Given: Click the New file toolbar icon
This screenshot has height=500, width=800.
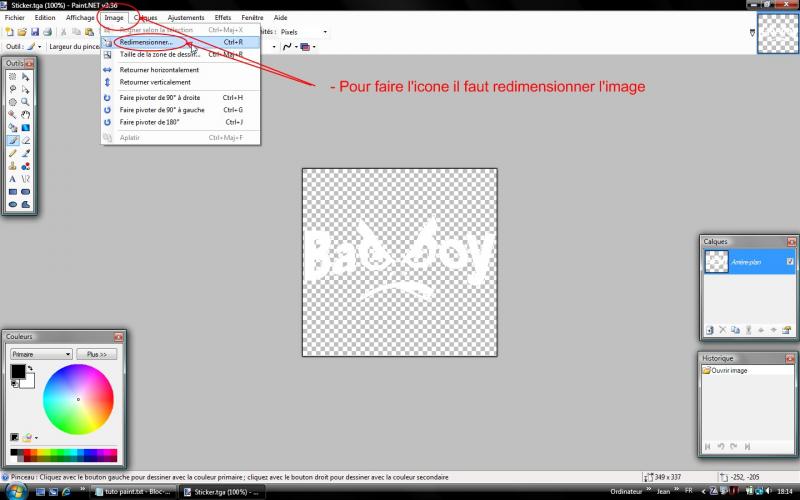Looking at the screenshot, I should click(x=9, y=32).
